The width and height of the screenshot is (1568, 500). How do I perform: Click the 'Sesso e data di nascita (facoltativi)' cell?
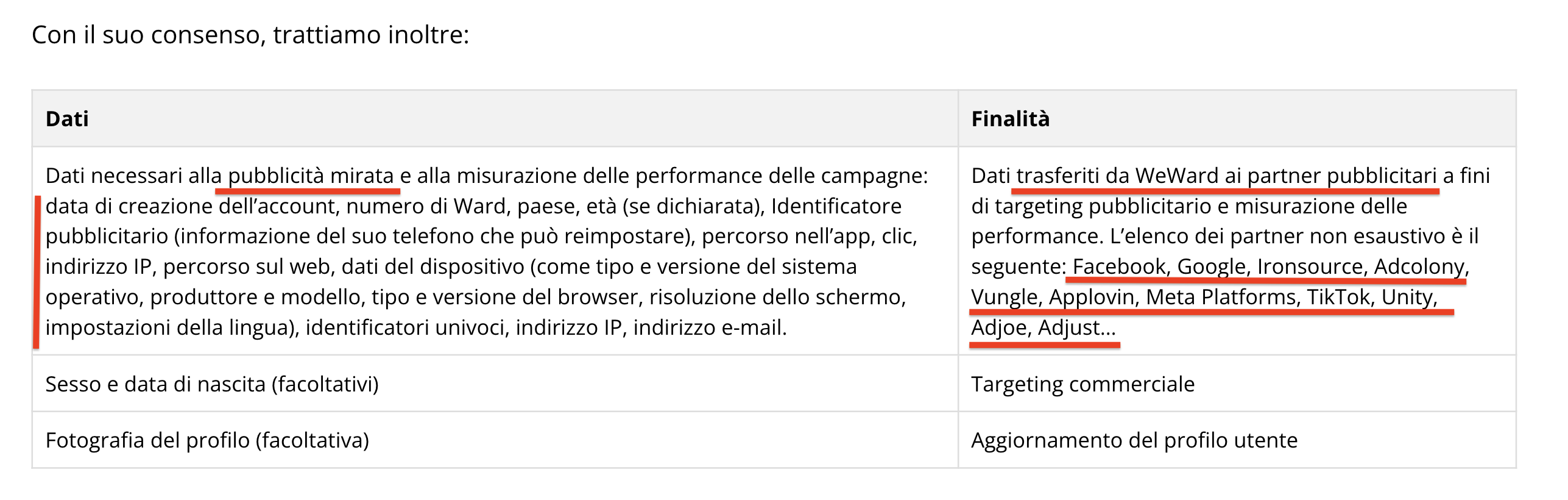coord(212,385)
